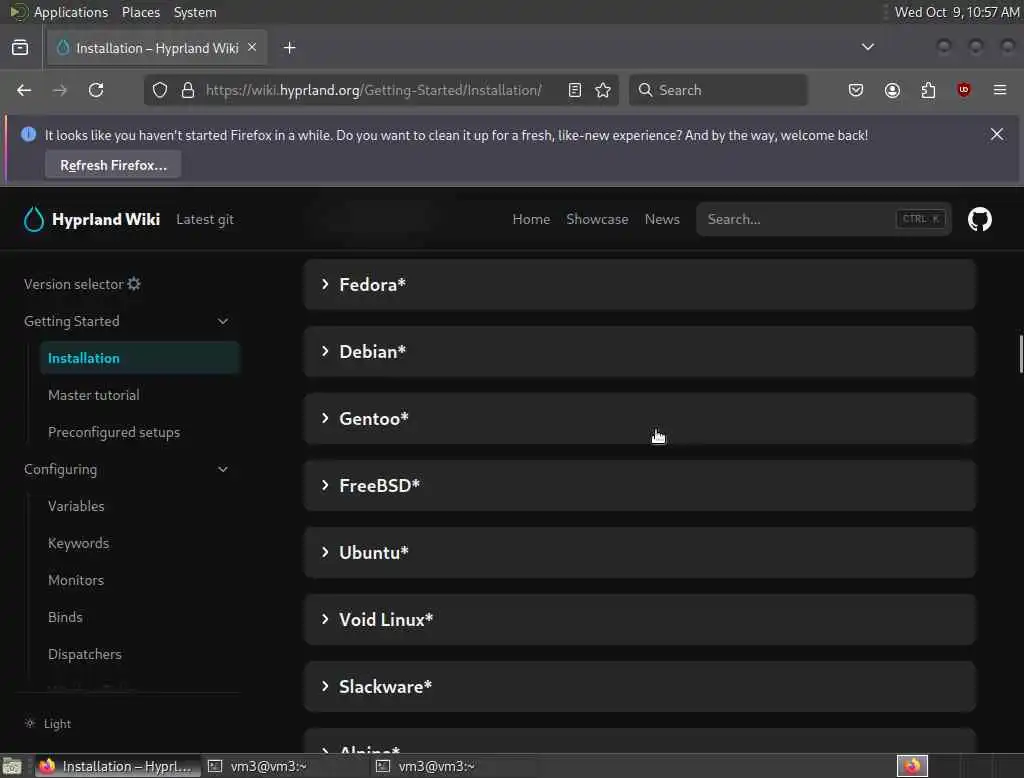The width and height of the screenshot is (1024, 778).
Task: Expand the Fedora* section
Action: click(639, 285)
